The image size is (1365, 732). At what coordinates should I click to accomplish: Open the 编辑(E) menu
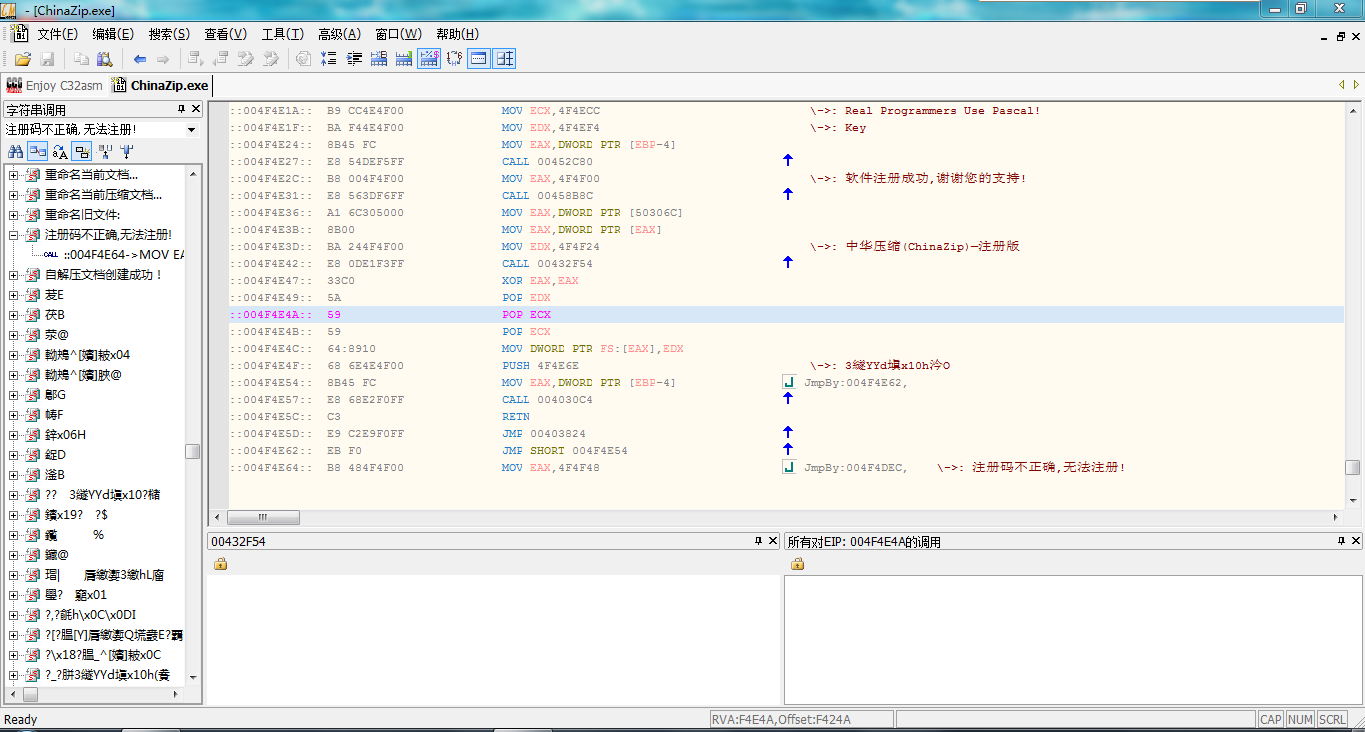(113, 34)
